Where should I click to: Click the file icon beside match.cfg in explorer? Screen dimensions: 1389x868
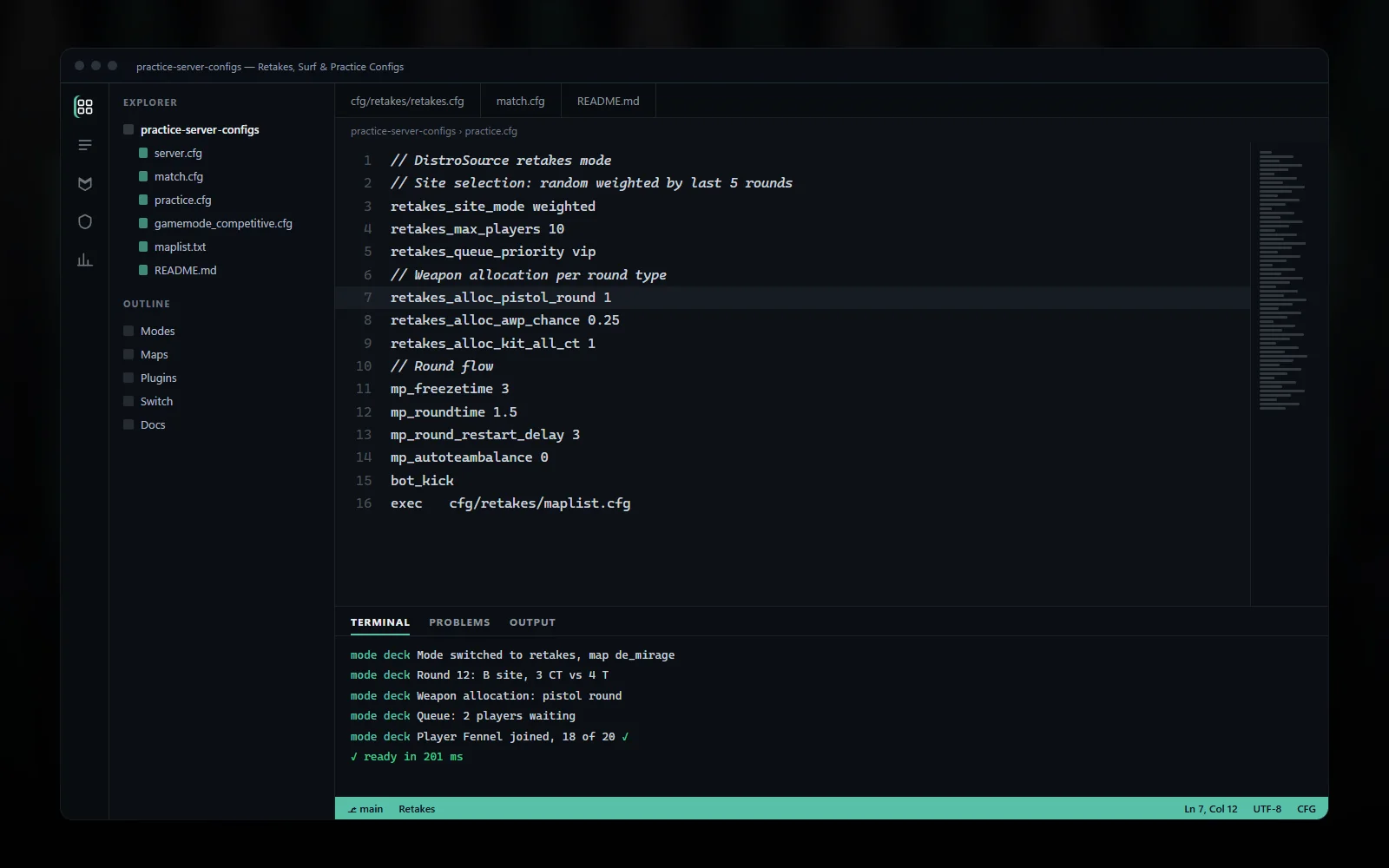[x=143, y=176]
